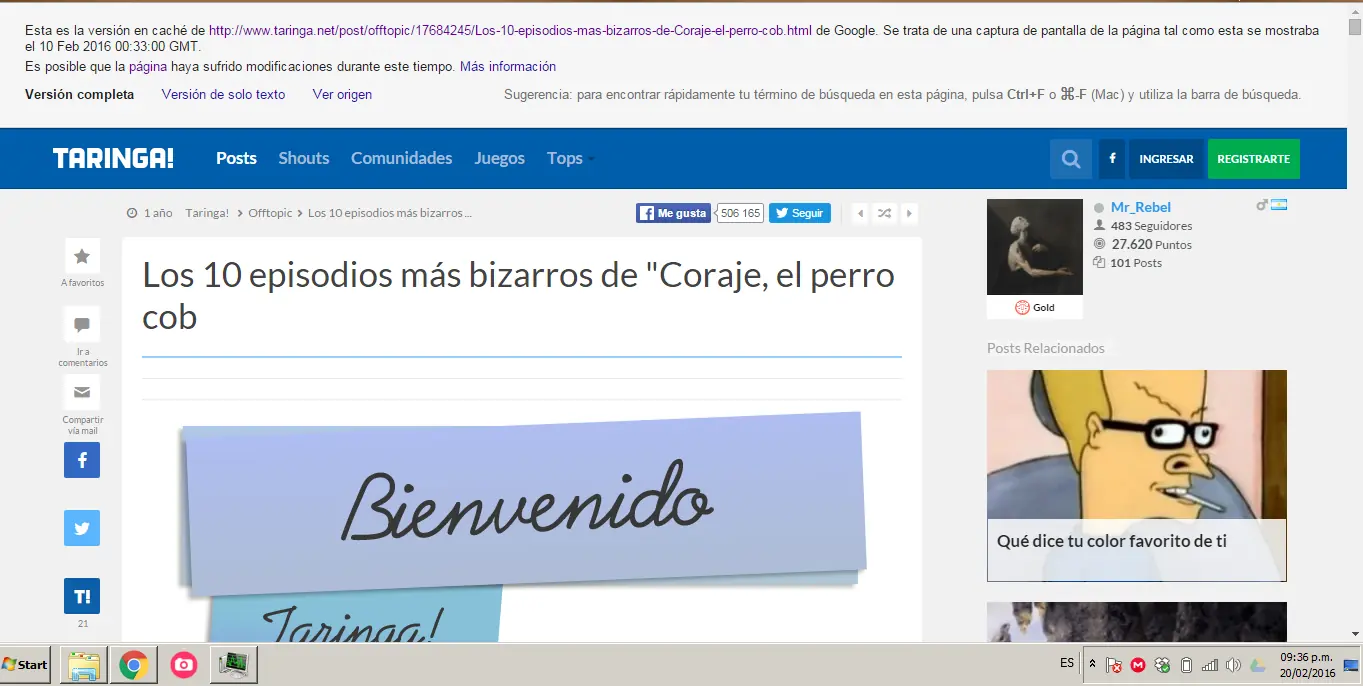Open the volume speaker tray icon

click(x=1233, y=664)
